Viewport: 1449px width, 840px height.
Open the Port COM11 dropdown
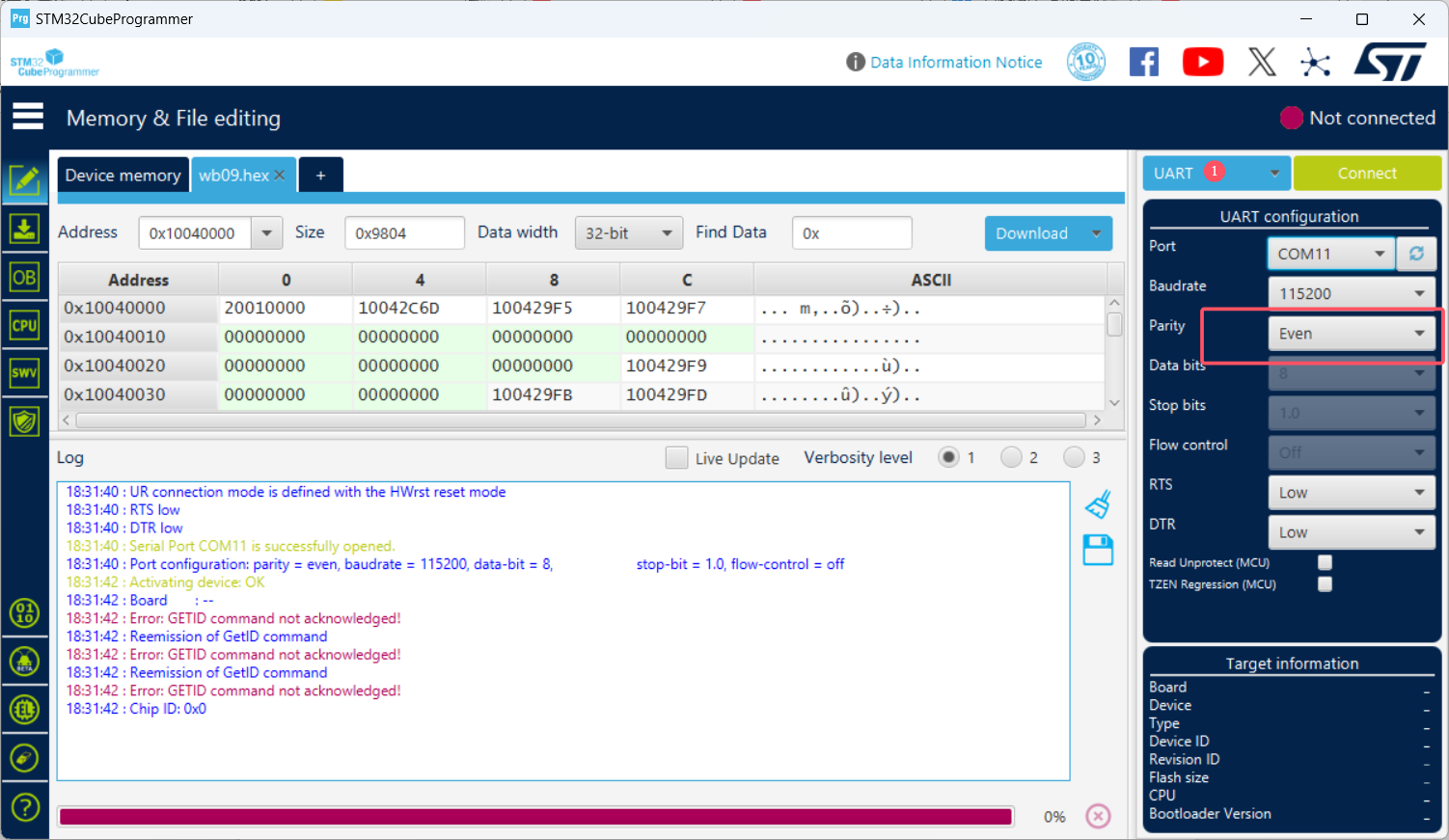point(1331,254)
